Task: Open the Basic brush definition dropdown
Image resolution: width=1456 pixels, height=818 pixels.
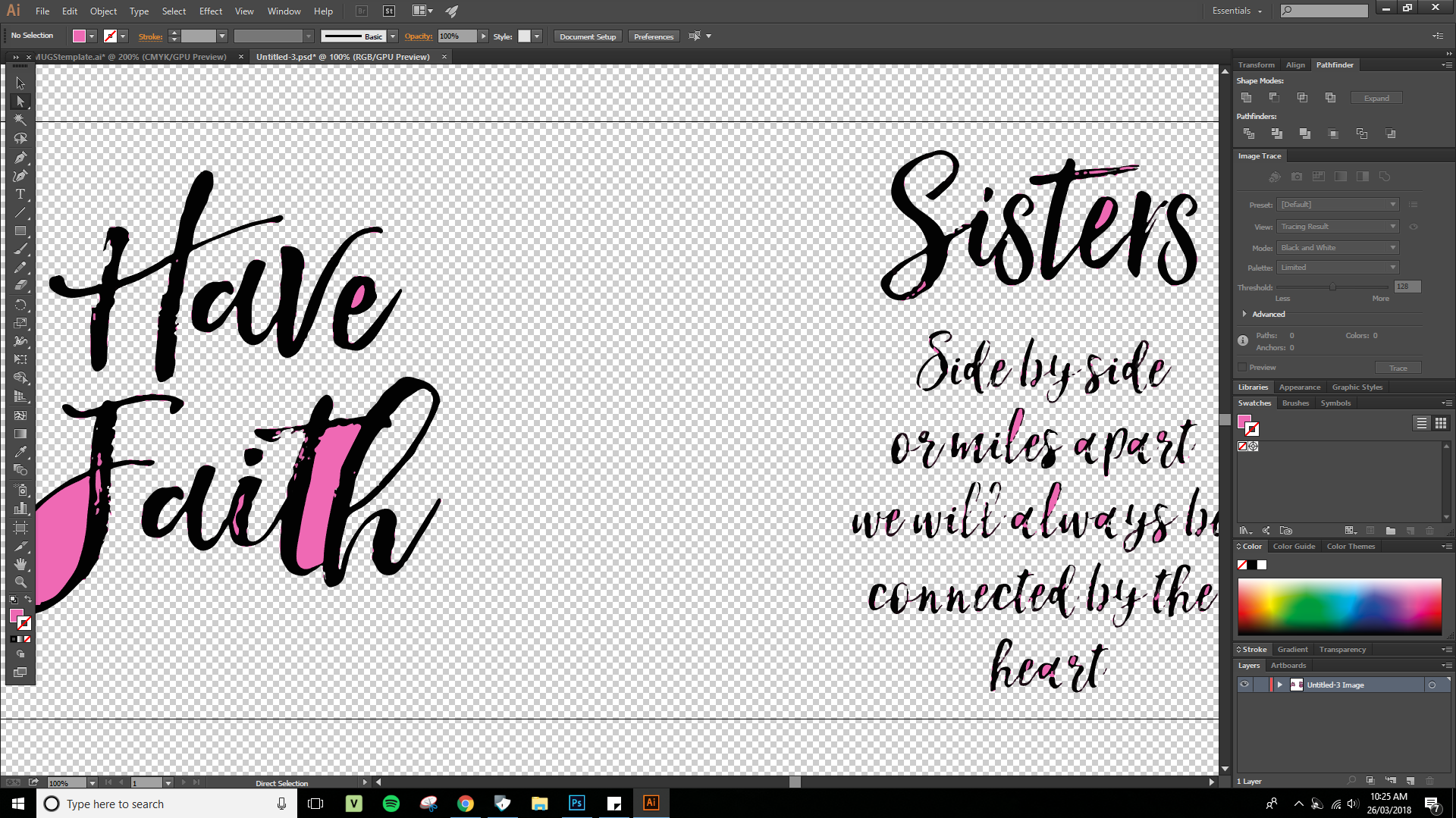Action: [393, 36]
